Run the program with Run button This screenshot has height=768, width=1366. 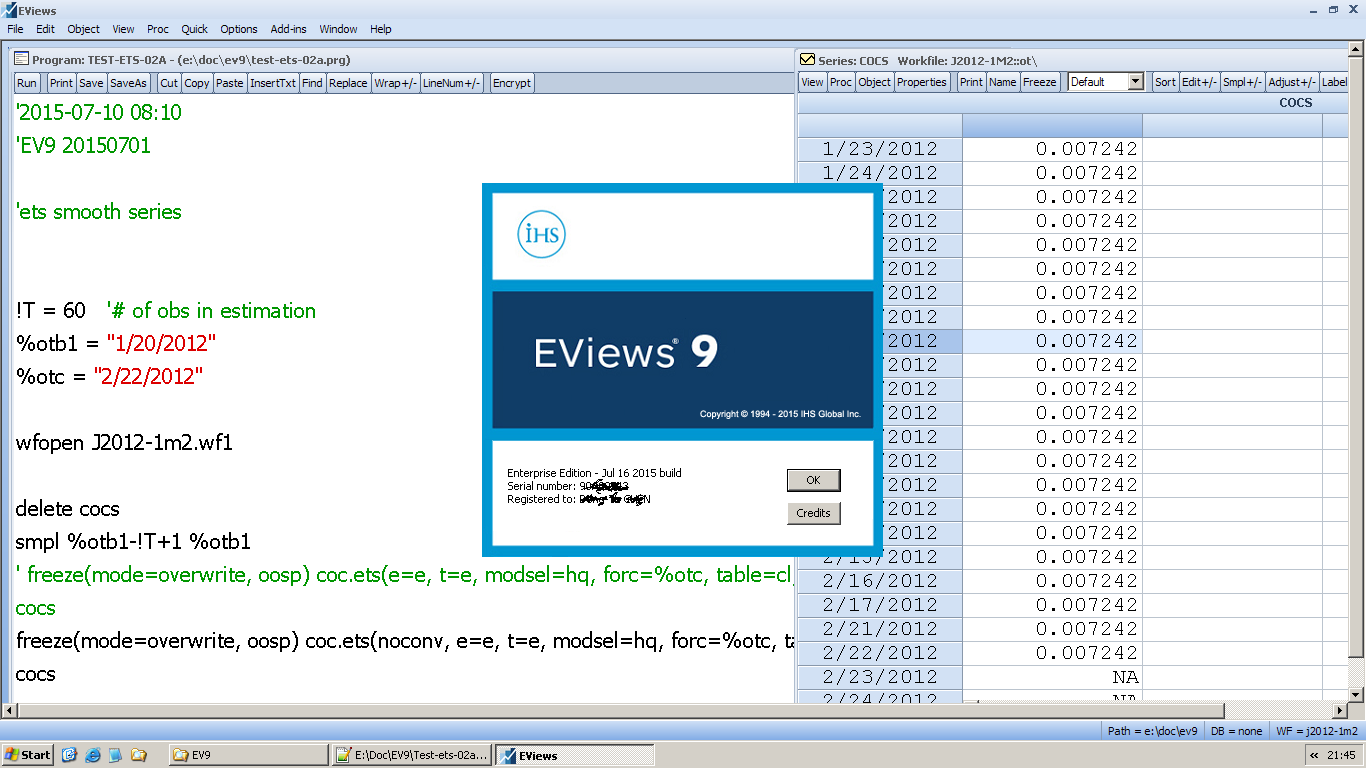coord(27,83)
